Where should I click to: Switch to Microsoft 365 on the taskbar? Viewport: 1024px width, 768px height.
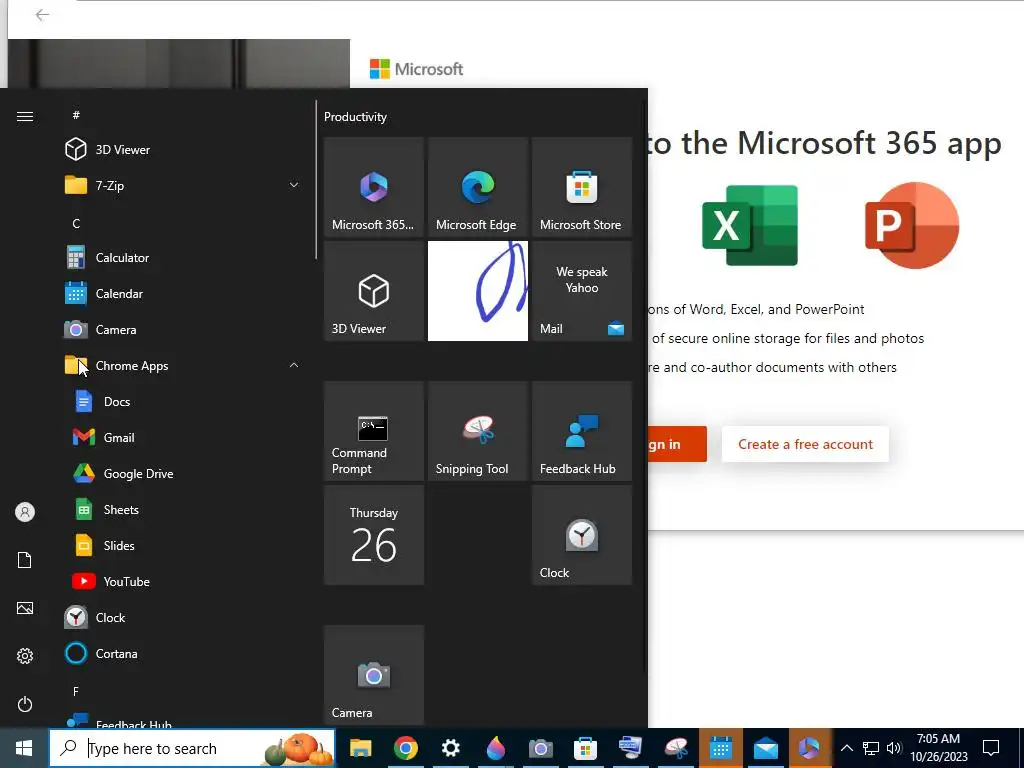810,748
